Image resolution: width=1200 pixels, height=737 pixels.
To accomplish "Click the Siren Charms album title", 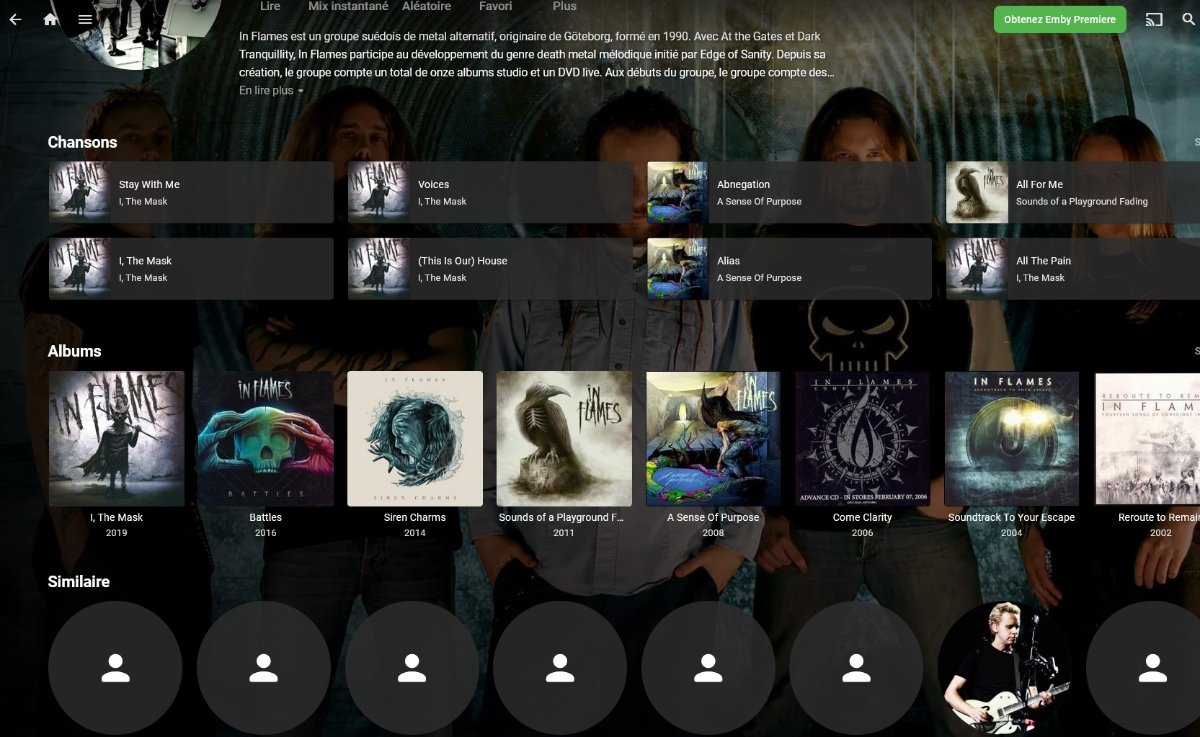I will 415,517.
